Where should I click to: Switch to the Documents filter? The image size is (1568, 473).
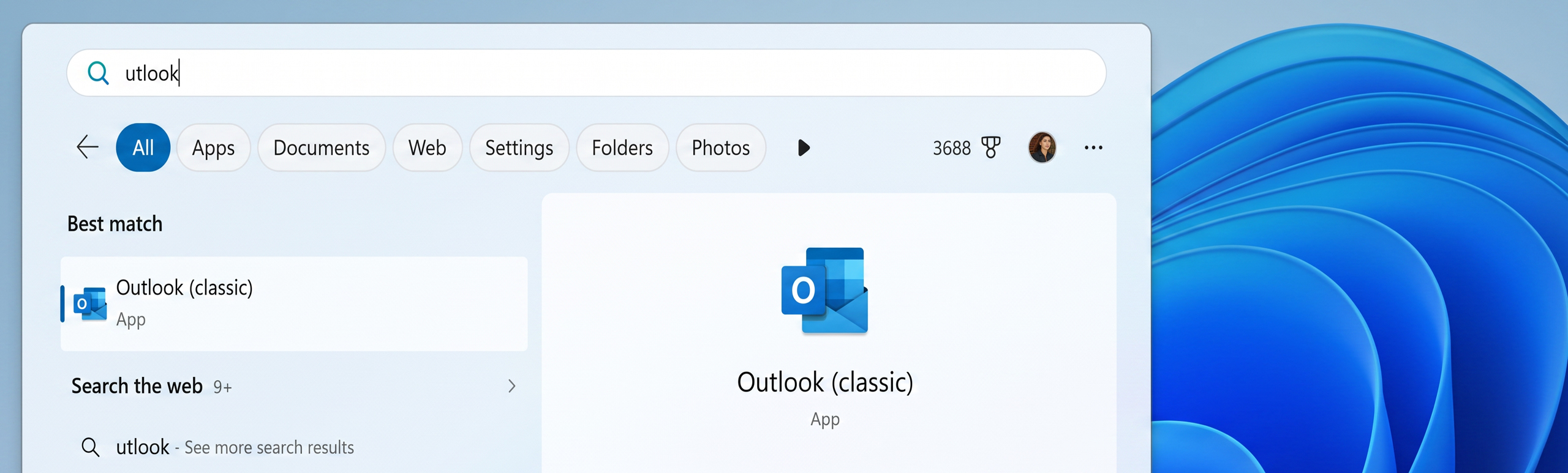321,147
